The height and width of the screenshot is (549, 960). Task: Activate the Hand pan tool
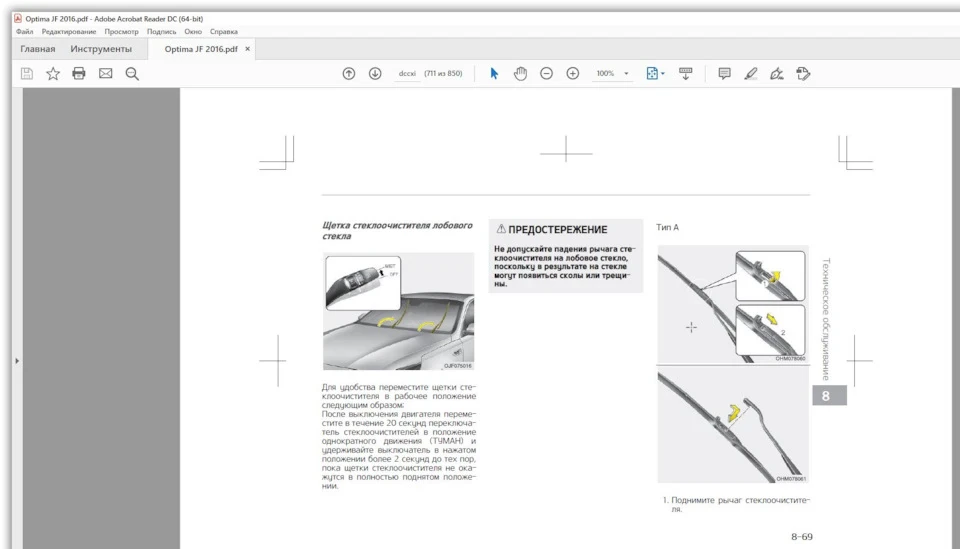(520, 73)
